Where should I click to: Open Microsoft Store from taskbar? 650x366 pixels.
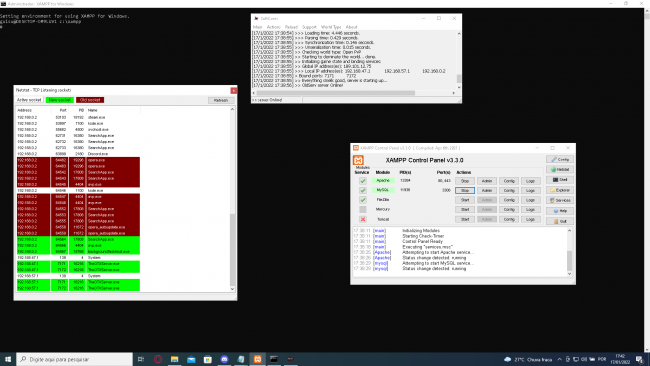coord(208,359)
